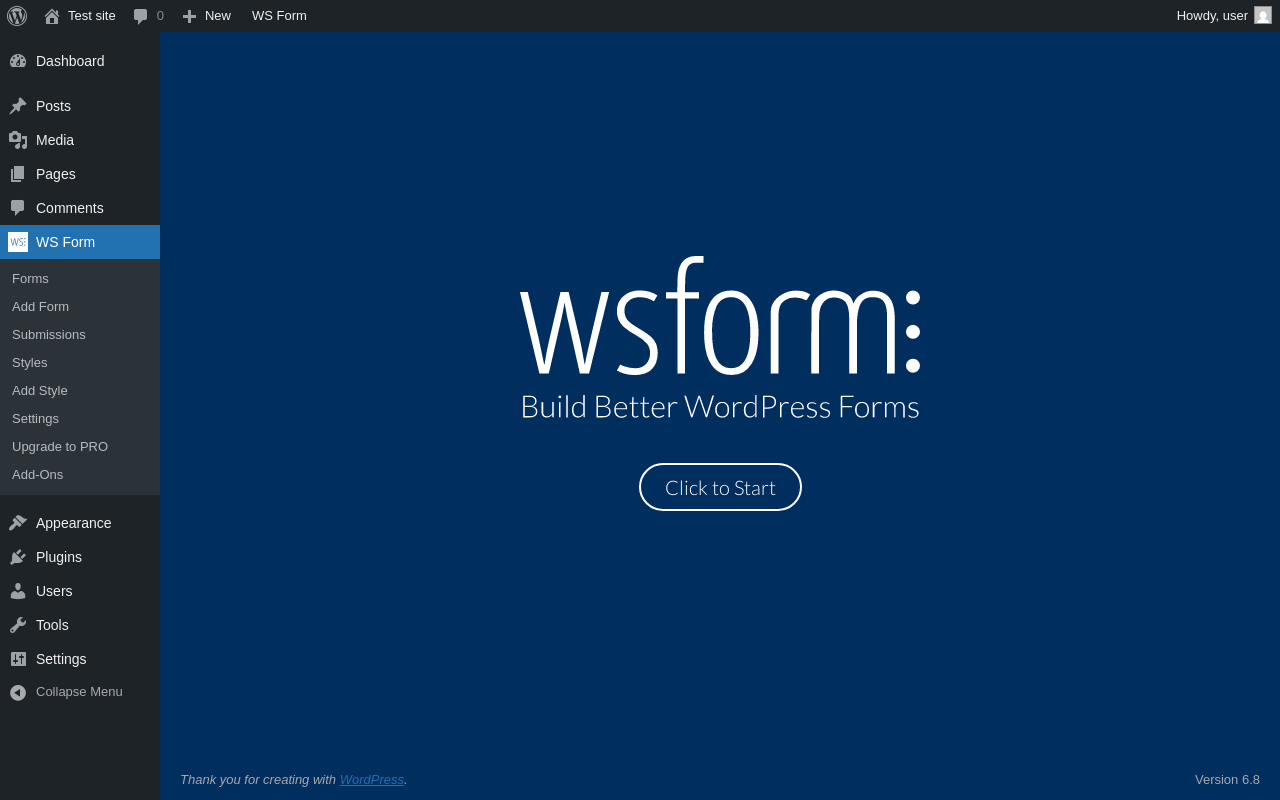Click the Media library icon
Screen dimensions: 1280x800
click(x=18, y=140)
